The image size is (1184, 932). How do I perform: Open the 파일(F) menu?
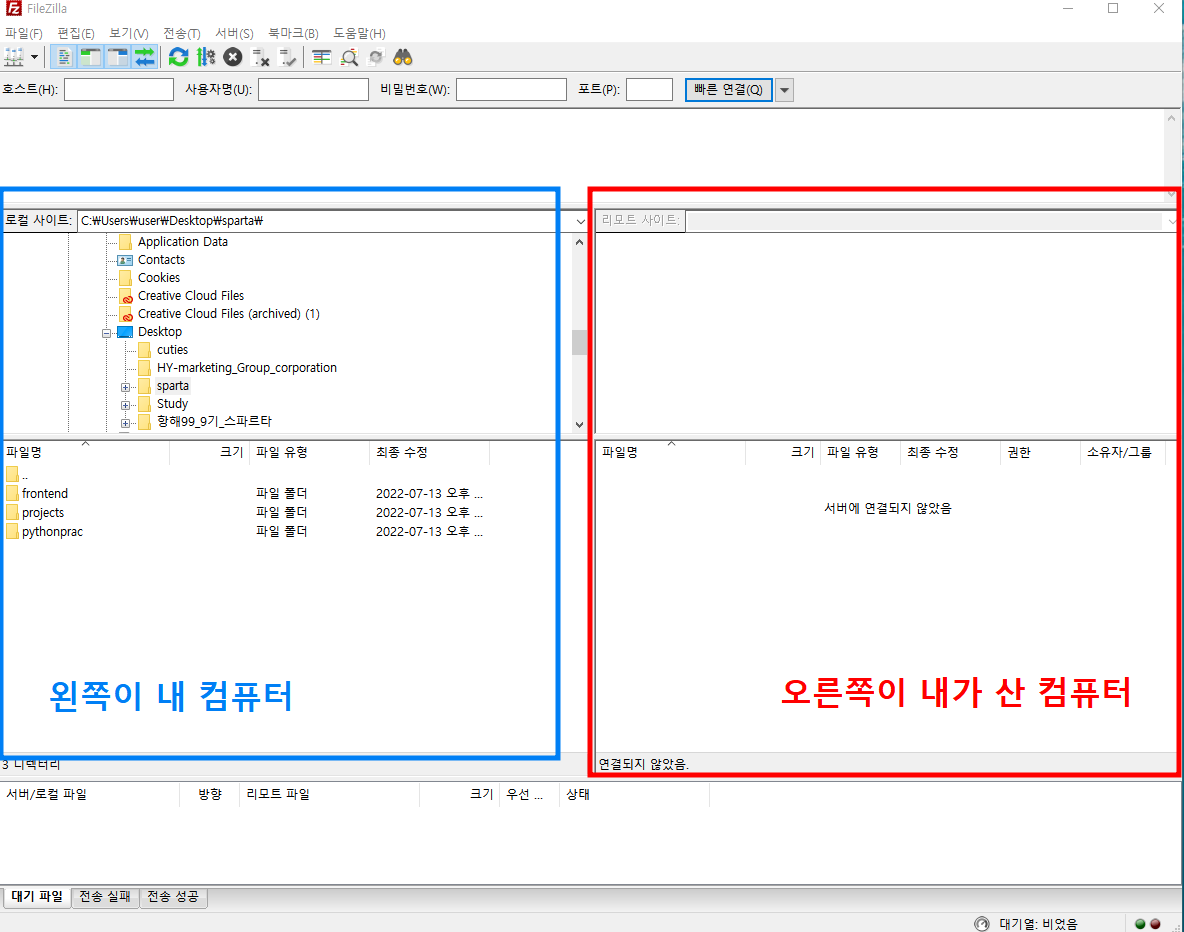(x=23, y=33)
